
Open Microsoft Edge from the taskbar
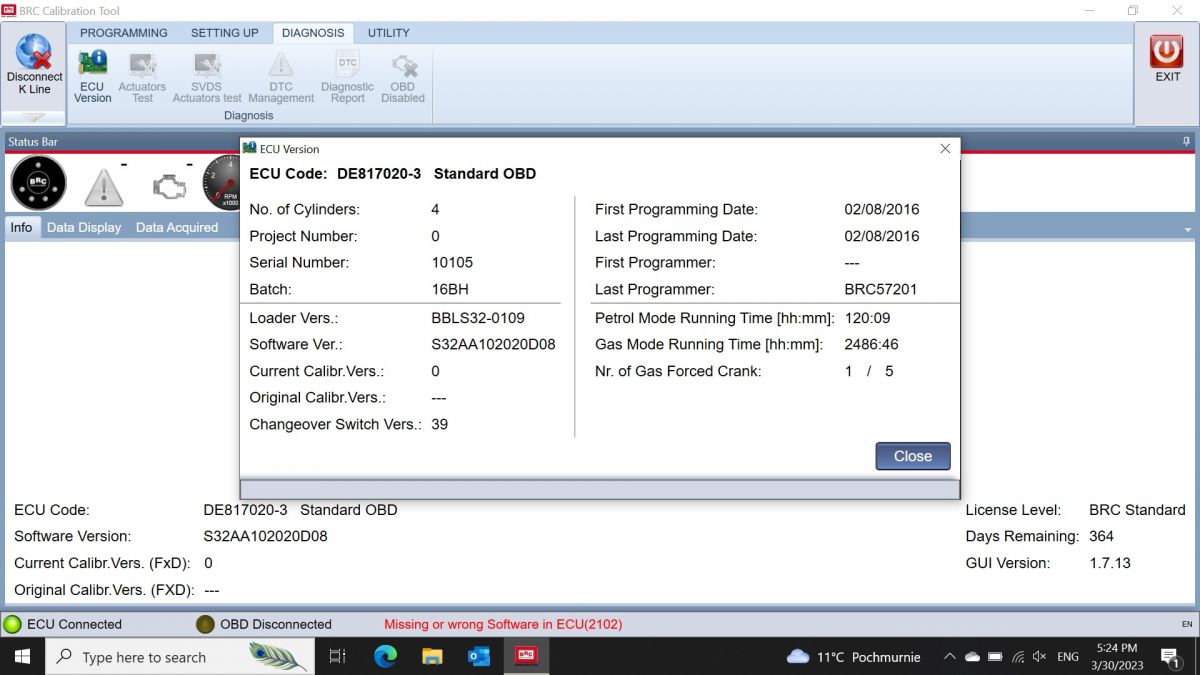tap(385, 657)
